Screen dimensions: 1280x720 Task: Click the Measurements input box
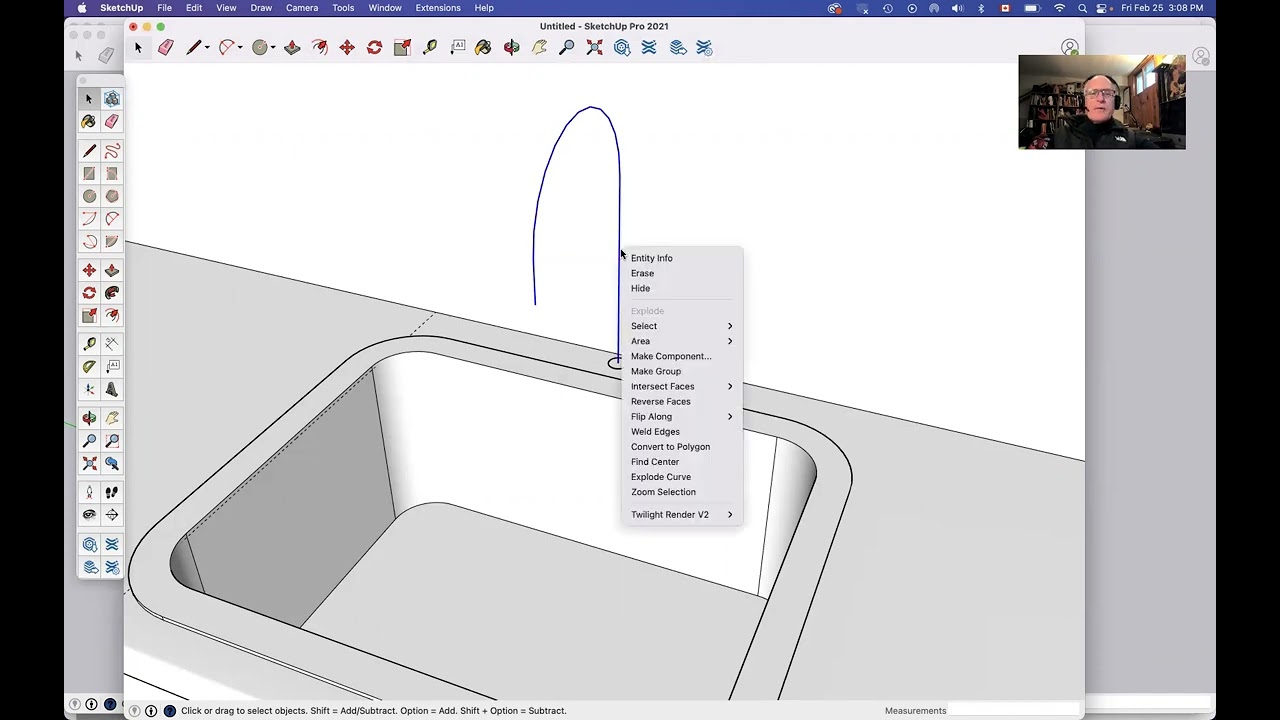tap(1014, 711)
